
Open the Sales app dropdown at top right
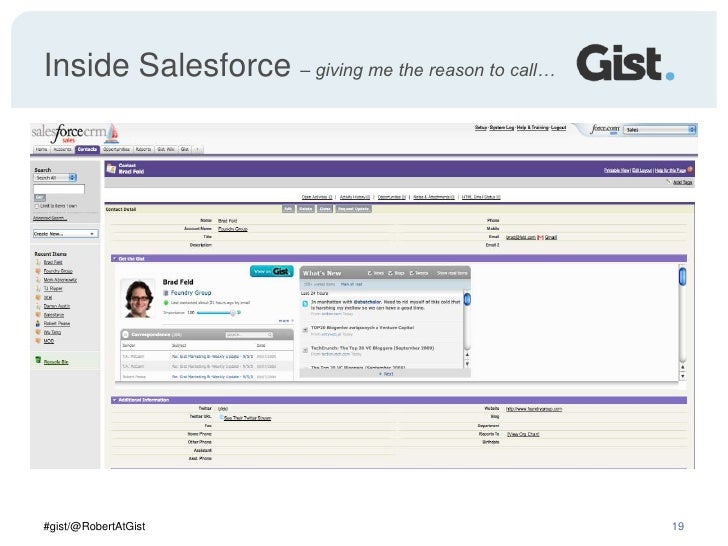(659, 130)
